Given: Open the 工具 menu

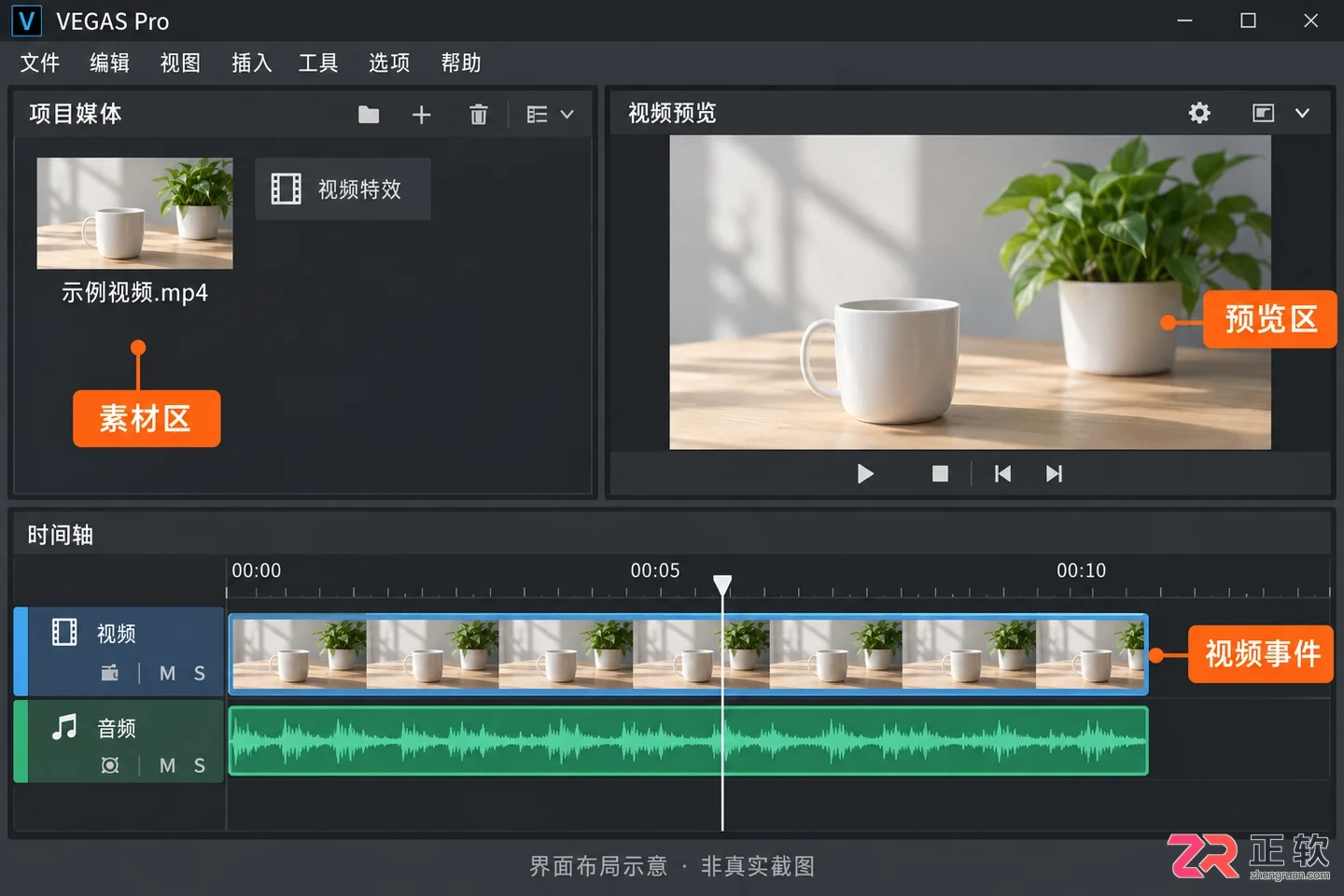Looking at the screenshot, I should coord(318,63).
